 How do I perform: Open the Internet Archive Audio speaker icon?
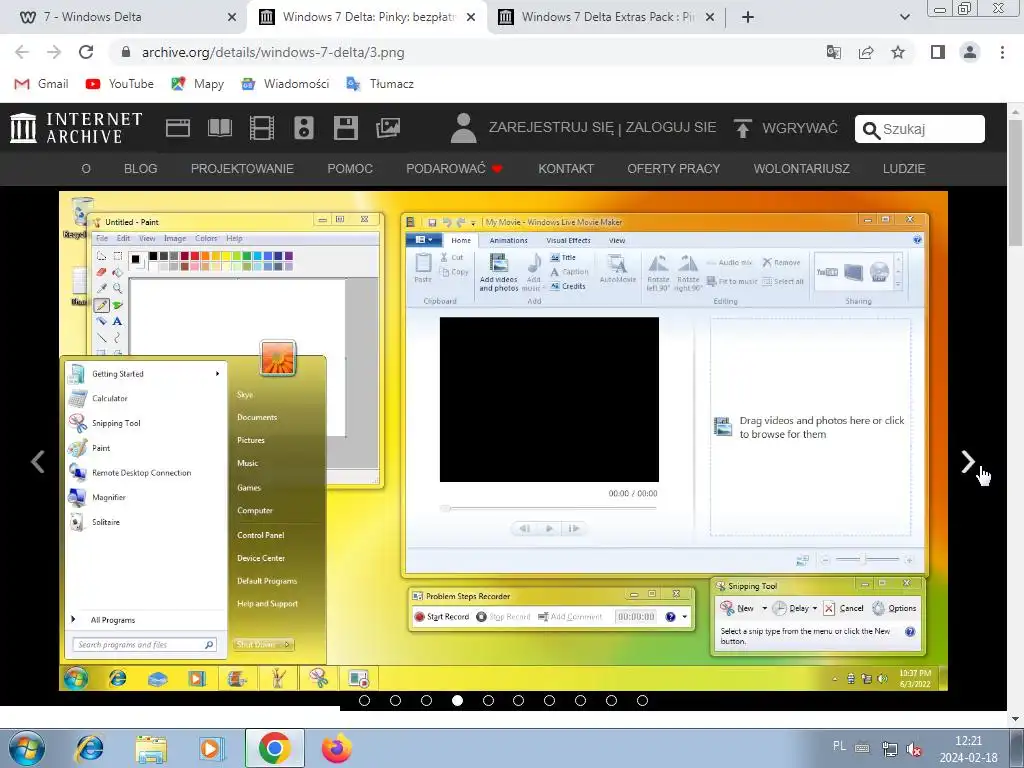304,128
